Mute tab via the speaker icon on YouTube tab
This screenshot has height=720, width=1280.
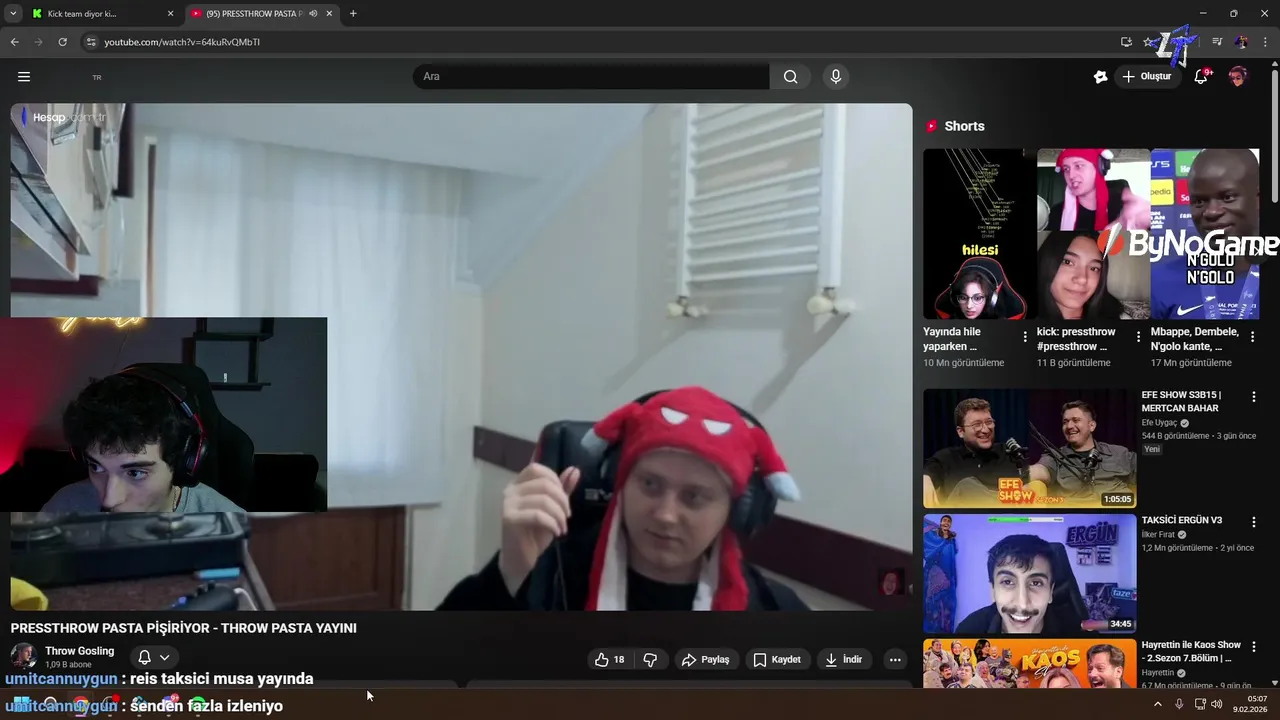[313, 14]
